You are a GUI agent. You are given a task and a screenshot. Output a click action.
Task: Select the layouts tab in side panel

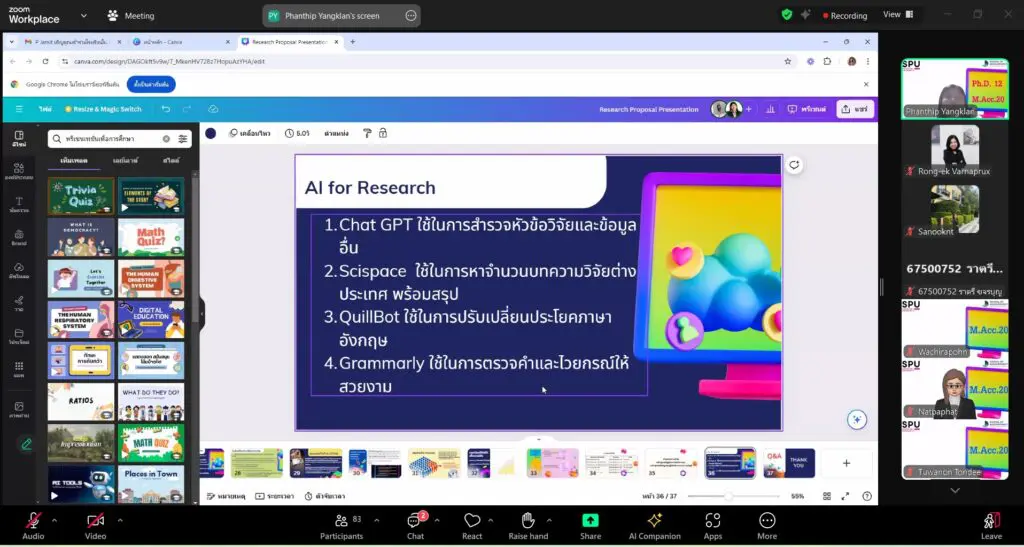[125, 160]
